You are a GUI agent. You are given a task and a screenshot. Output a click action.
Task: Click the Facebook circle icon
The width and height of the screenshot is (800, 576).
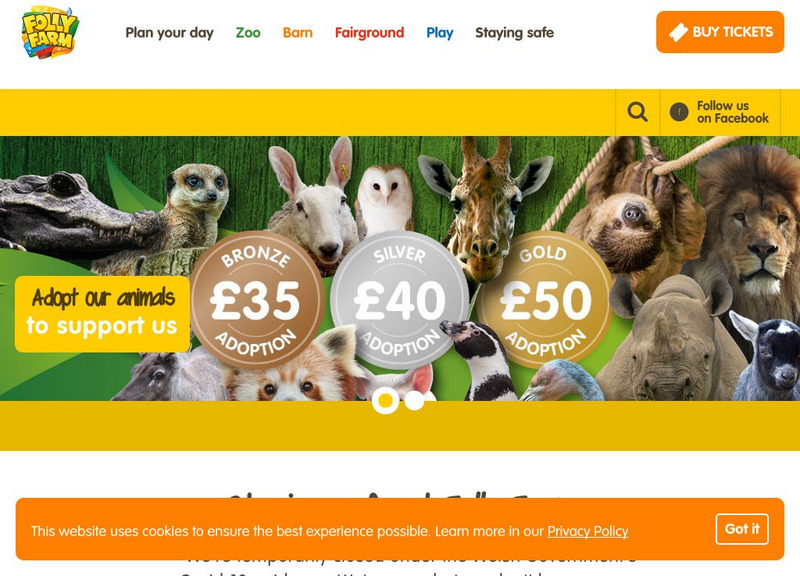coord(679,112)
